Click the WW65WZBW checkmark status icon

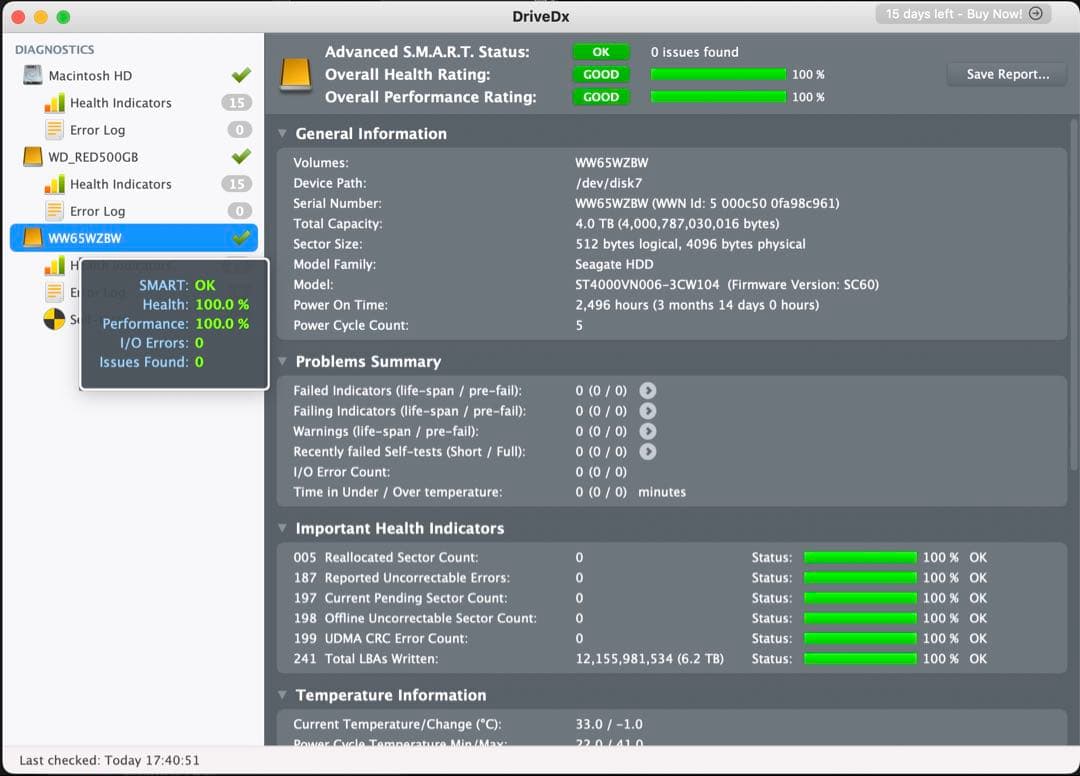(241, 238)
